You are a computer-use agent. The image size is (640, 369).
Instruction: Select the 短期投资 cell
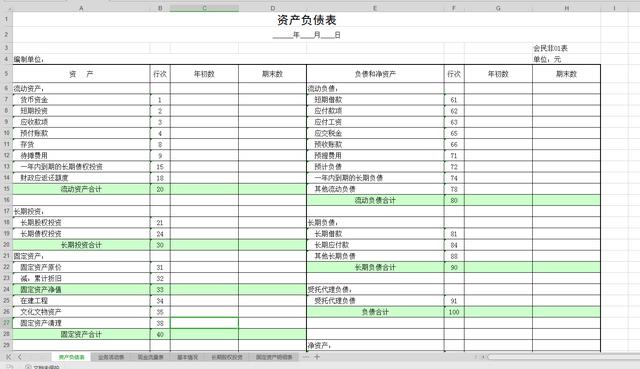point(81,111)
